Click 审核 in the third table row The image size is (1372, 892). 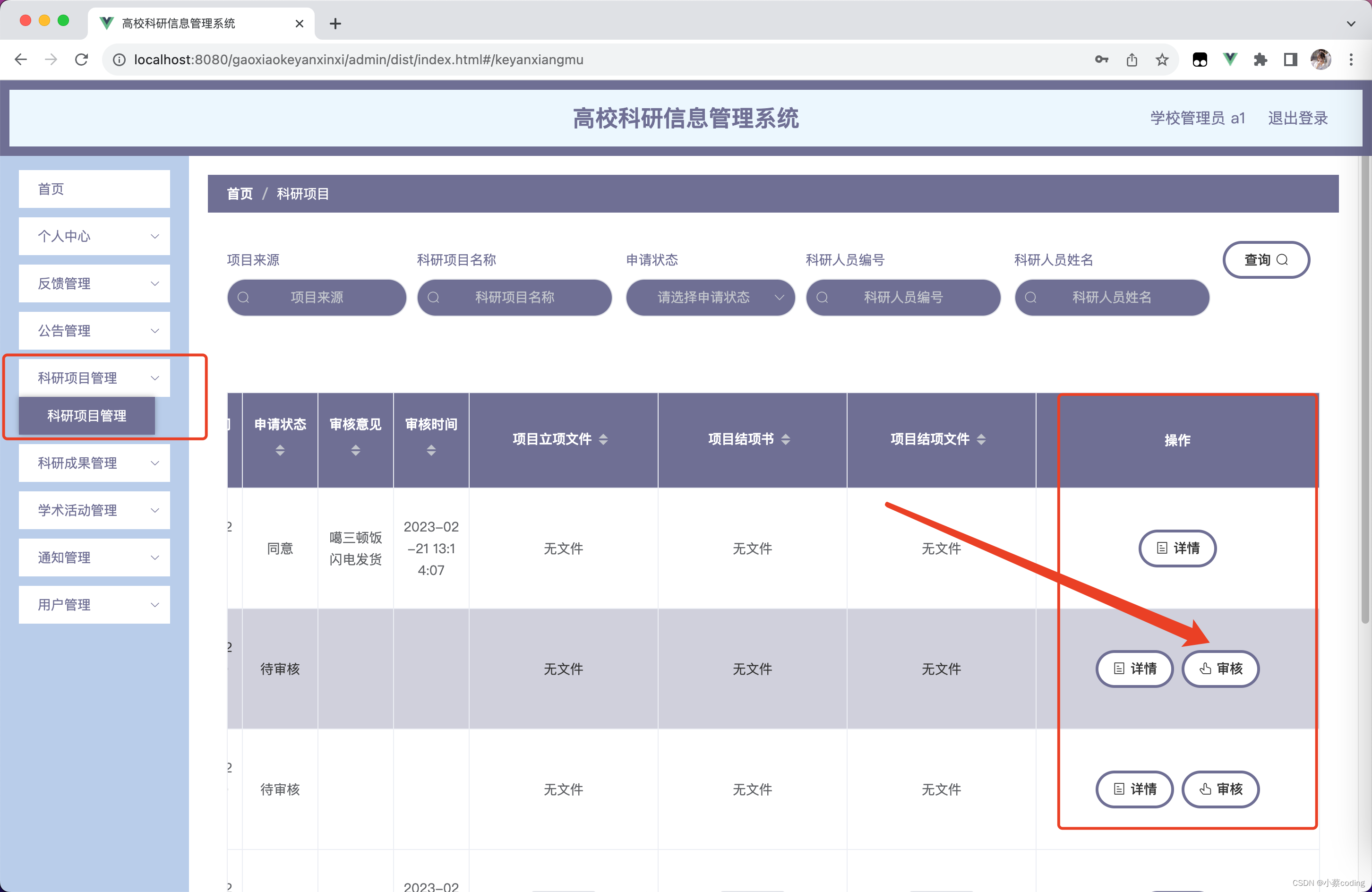[x=1220, y=789]
